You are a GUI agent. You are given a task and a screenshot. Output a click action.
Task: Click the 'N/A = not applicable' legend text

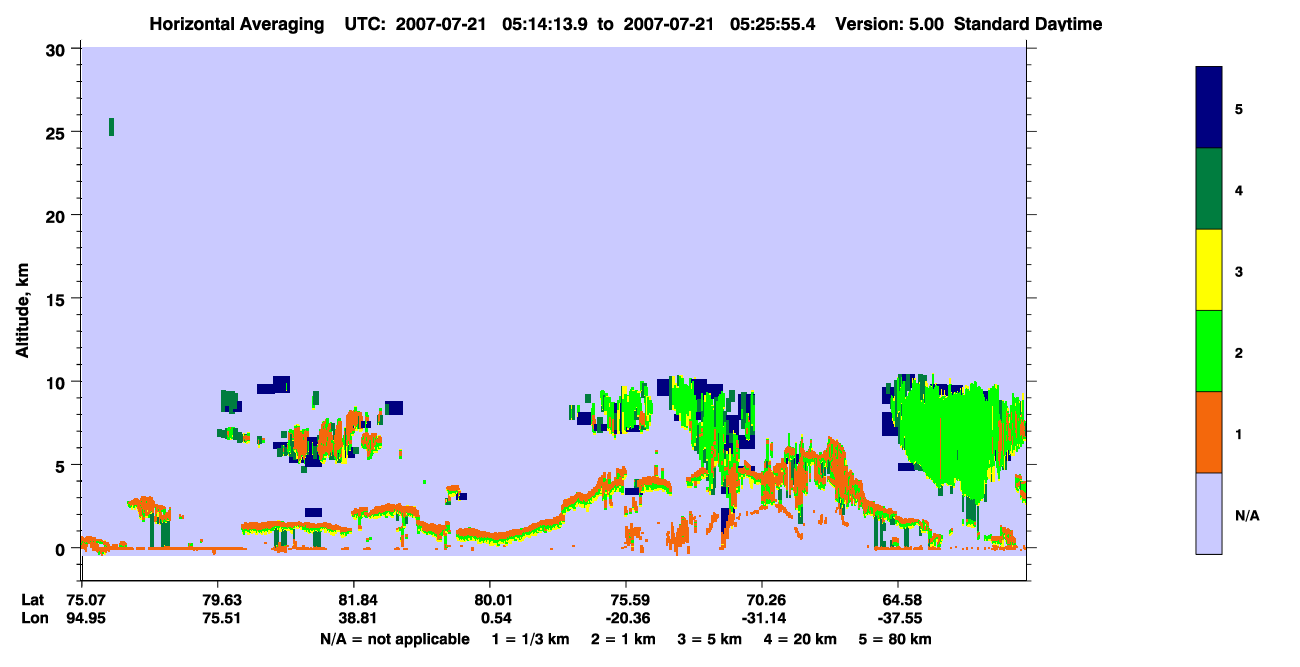(x=394, y=639)
